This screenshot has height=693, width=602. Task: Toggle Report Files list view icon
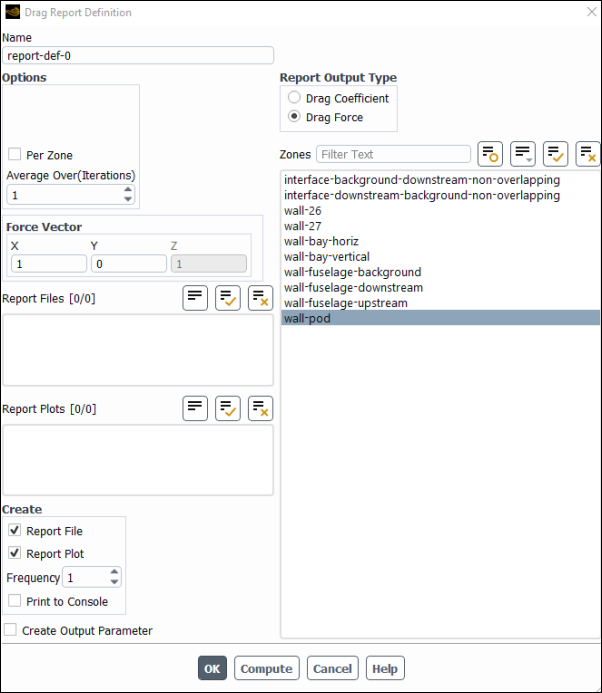point(195,298)
